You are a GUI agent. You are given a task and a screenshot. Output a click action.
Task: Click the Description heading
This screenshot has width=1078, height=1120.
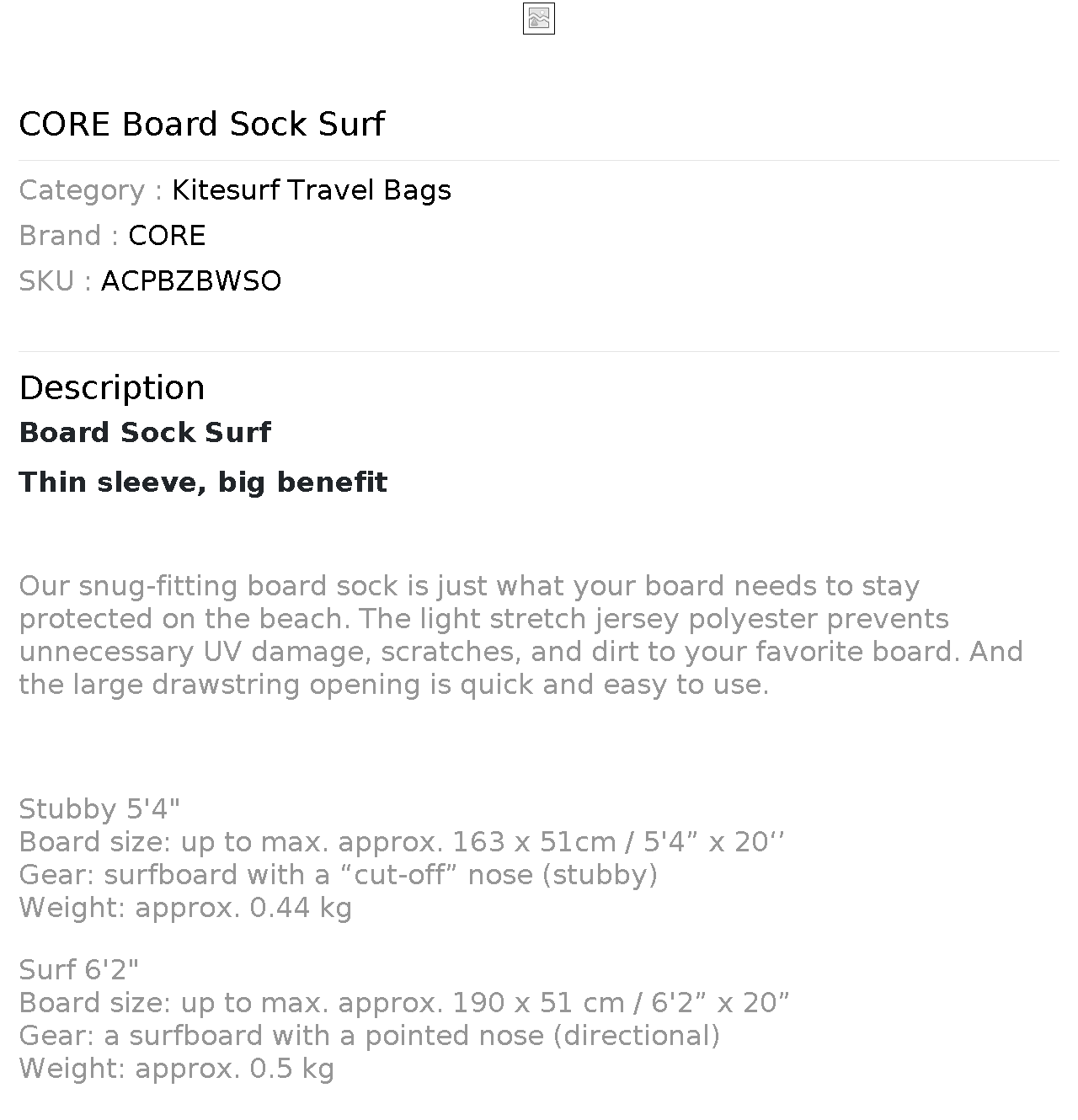pyautogui.click(x=112, y=387)
